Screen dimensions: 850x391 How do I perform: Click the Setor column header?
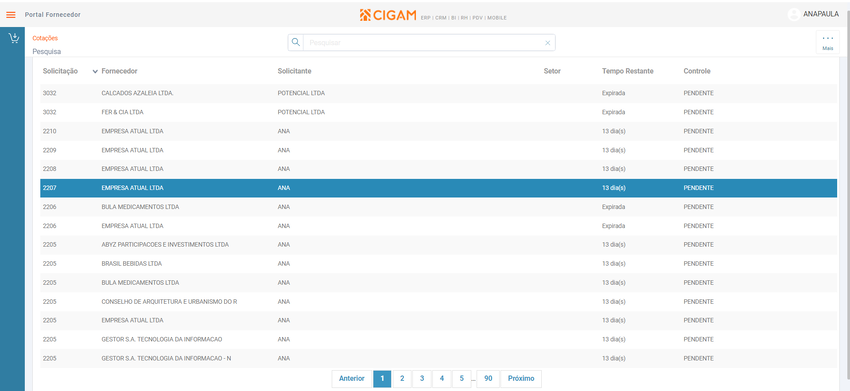[x=552, y=71]
